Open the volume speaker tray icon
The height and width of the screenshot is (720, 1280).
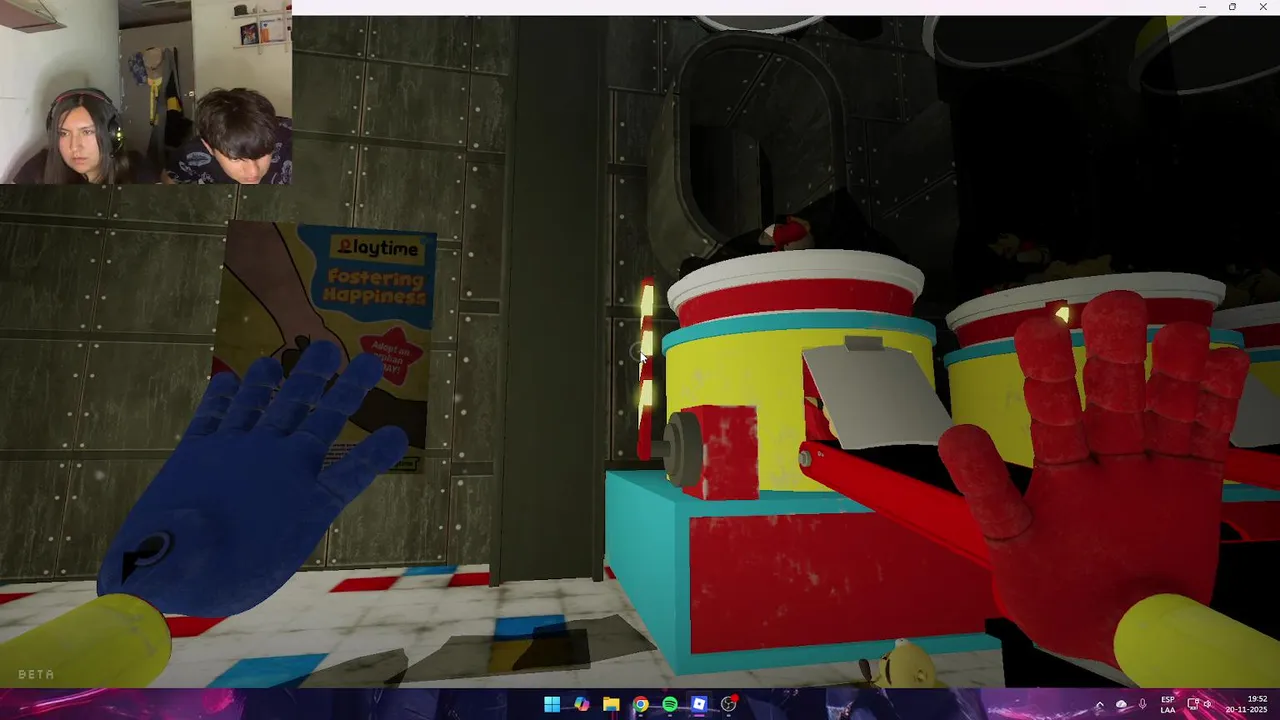(x=1208, y=704)
